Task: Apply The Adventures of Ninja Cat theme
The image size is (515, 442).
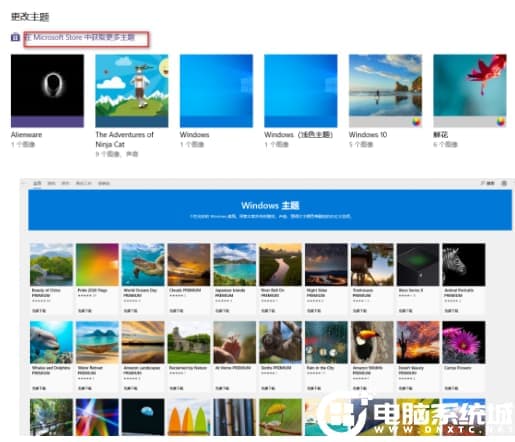Action: (132, 91)
